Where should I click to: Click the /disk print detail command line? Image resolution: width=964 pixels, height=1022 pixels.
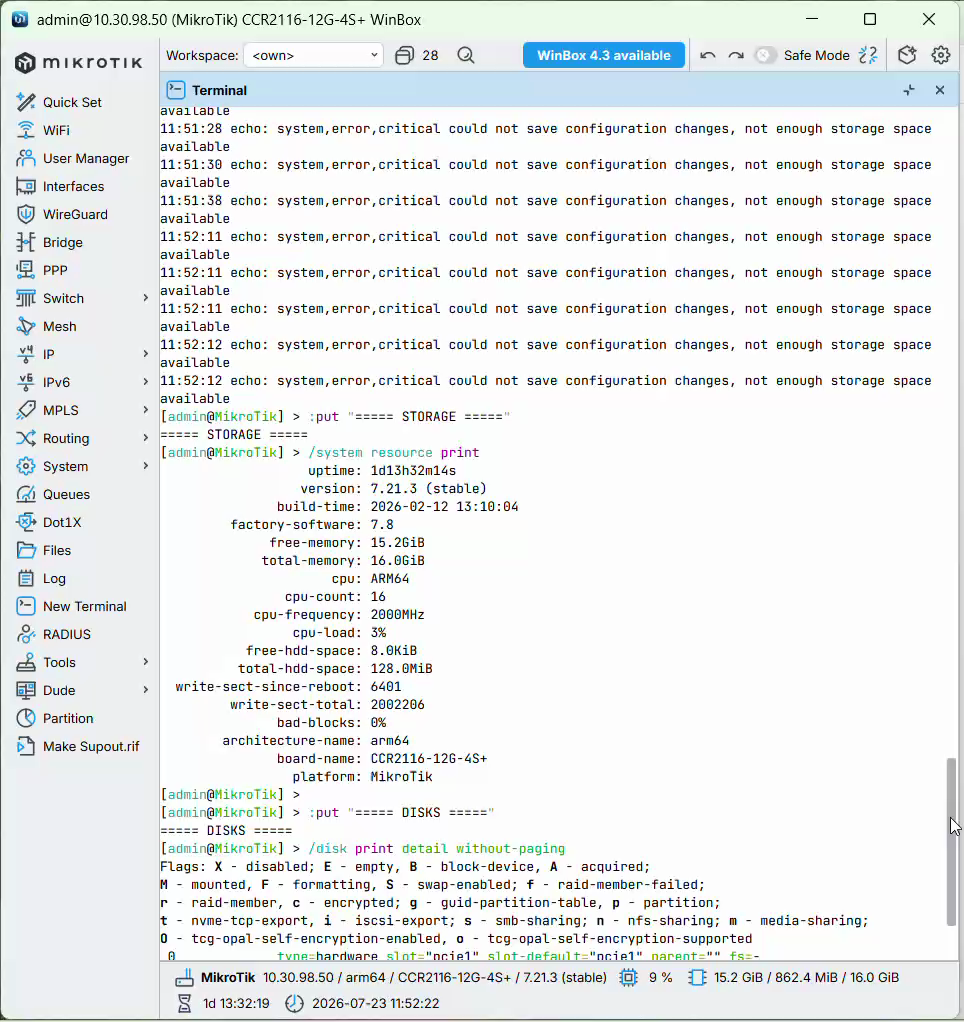tap(436, 849)
